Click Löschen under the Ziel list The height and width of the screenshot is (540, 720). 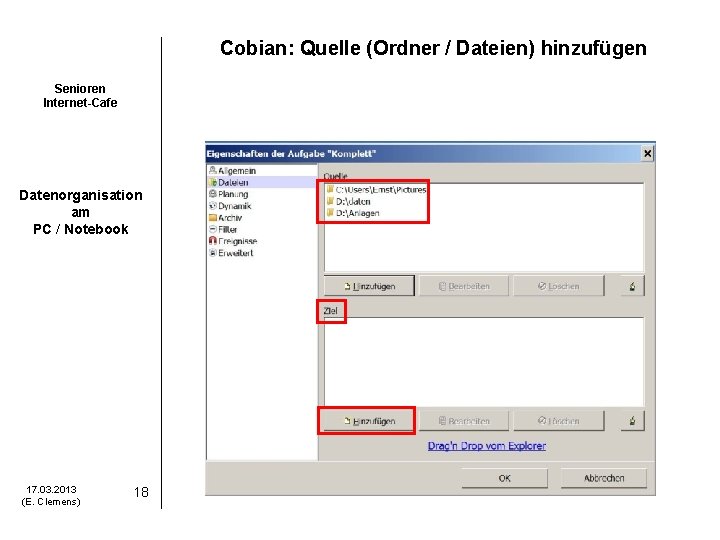click(558, 421)
